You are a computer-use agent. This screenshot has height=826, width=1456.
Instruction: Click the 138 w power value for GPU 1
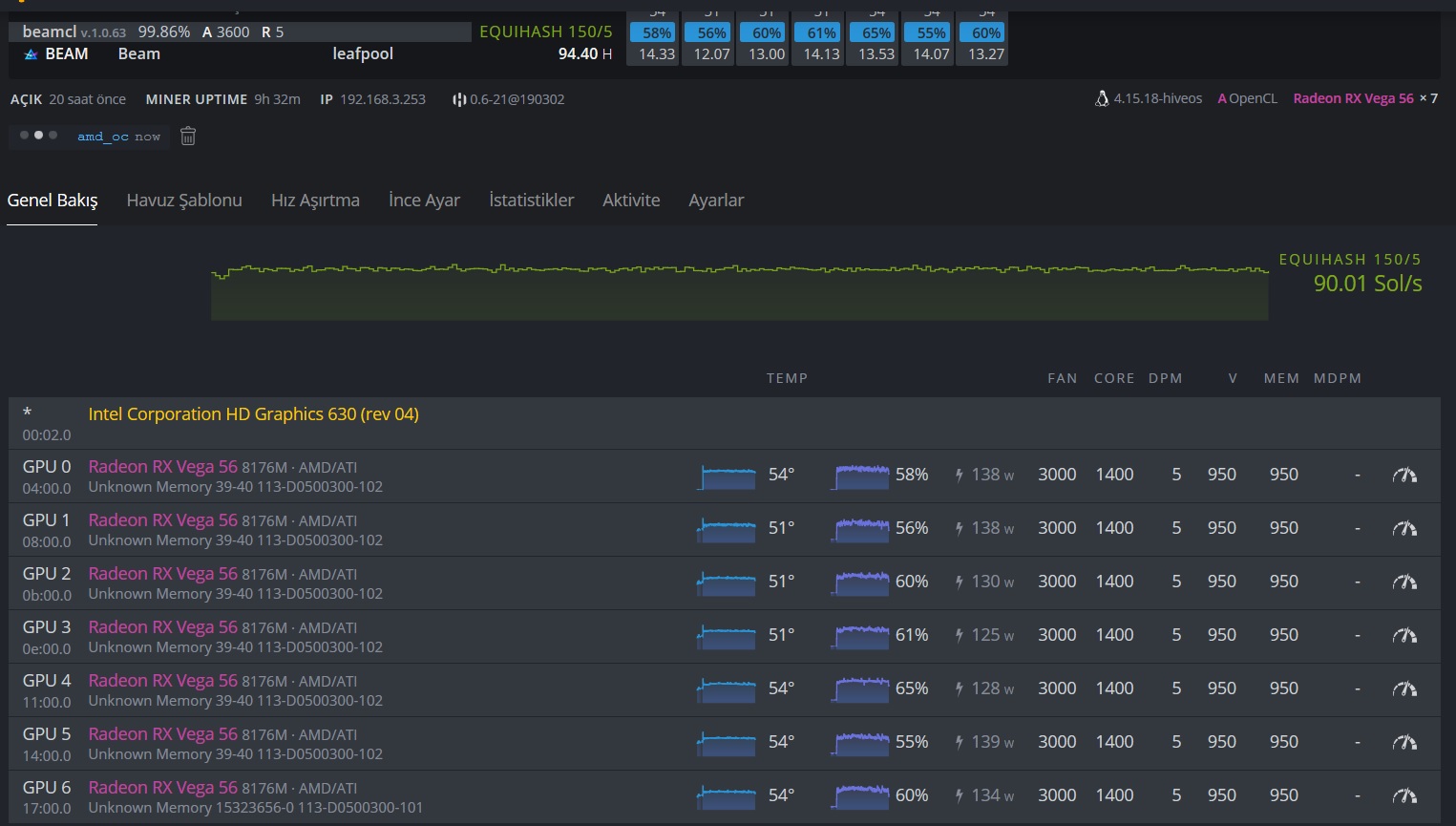[x=992, y=528]
